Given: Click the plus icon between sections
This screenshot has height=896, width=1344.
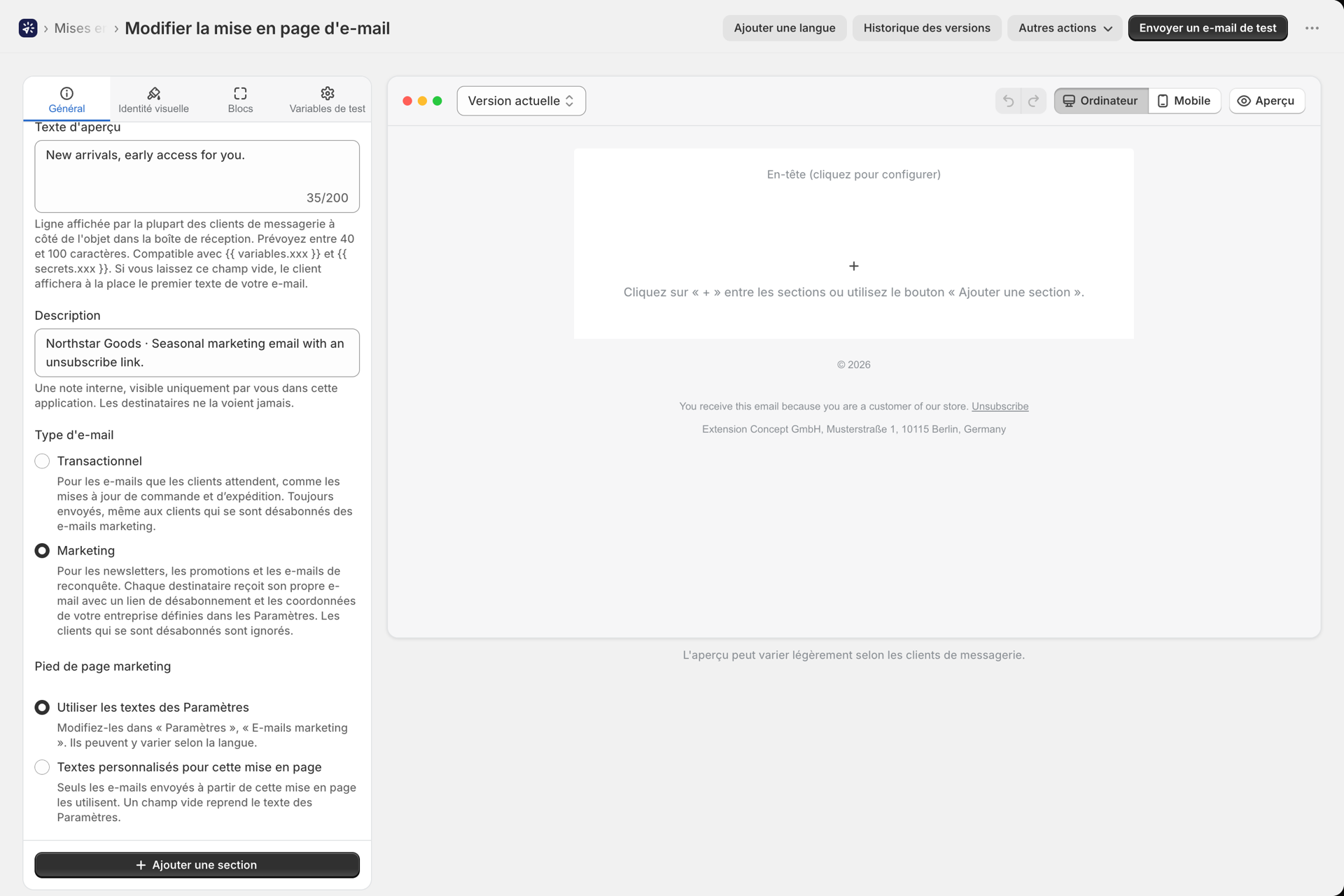Looking at the screenshot, I should pyautogui.click(x=853, y=266).
